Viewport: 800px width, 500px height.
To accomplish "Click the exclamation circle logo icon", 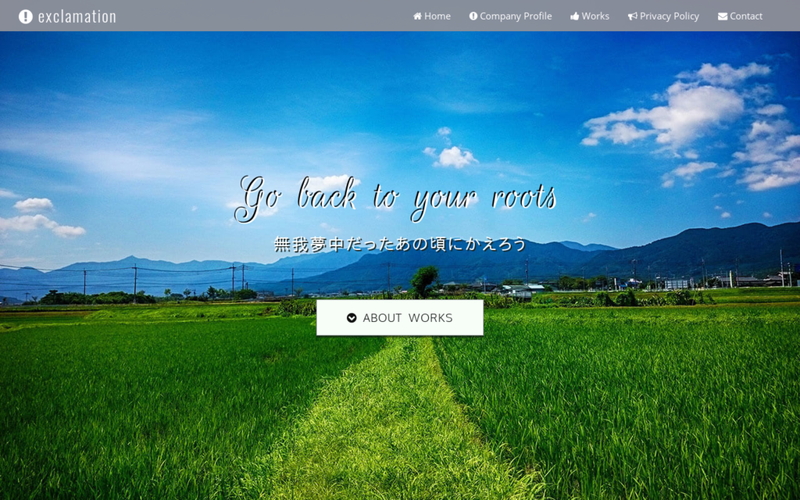I will click(25, 16).
